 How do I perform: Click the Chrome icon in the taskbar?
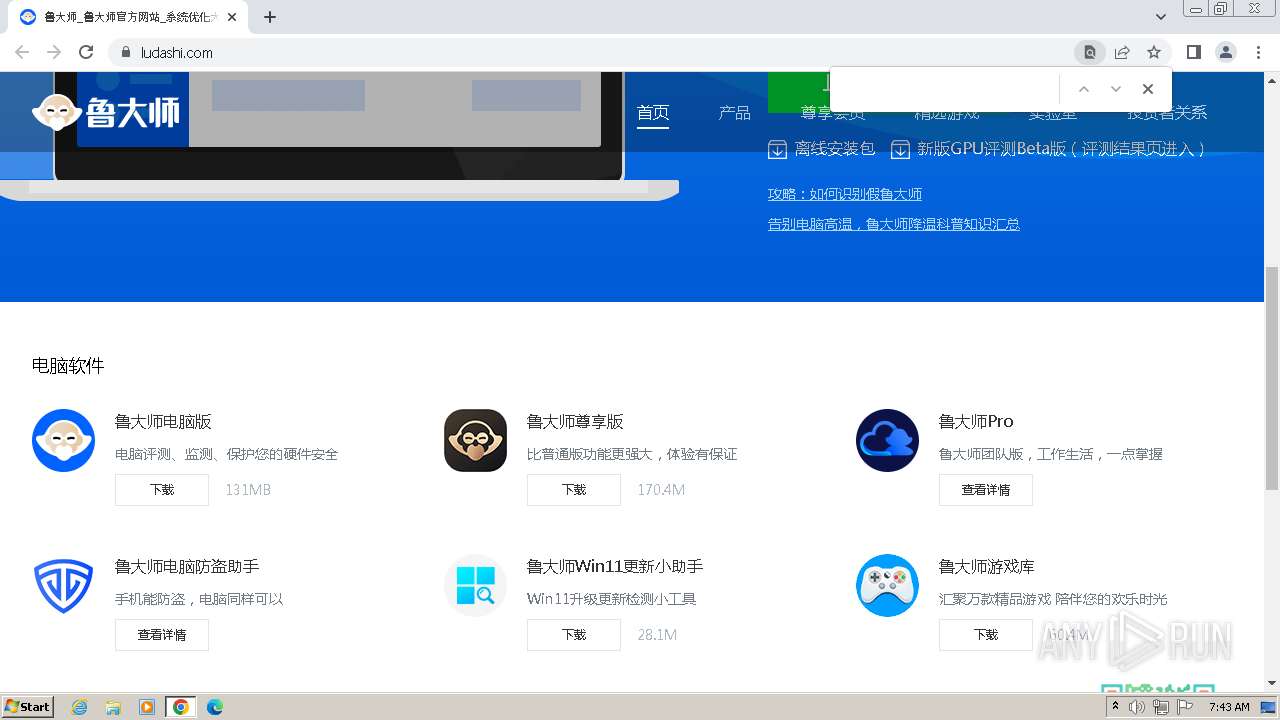click(181, 707)
